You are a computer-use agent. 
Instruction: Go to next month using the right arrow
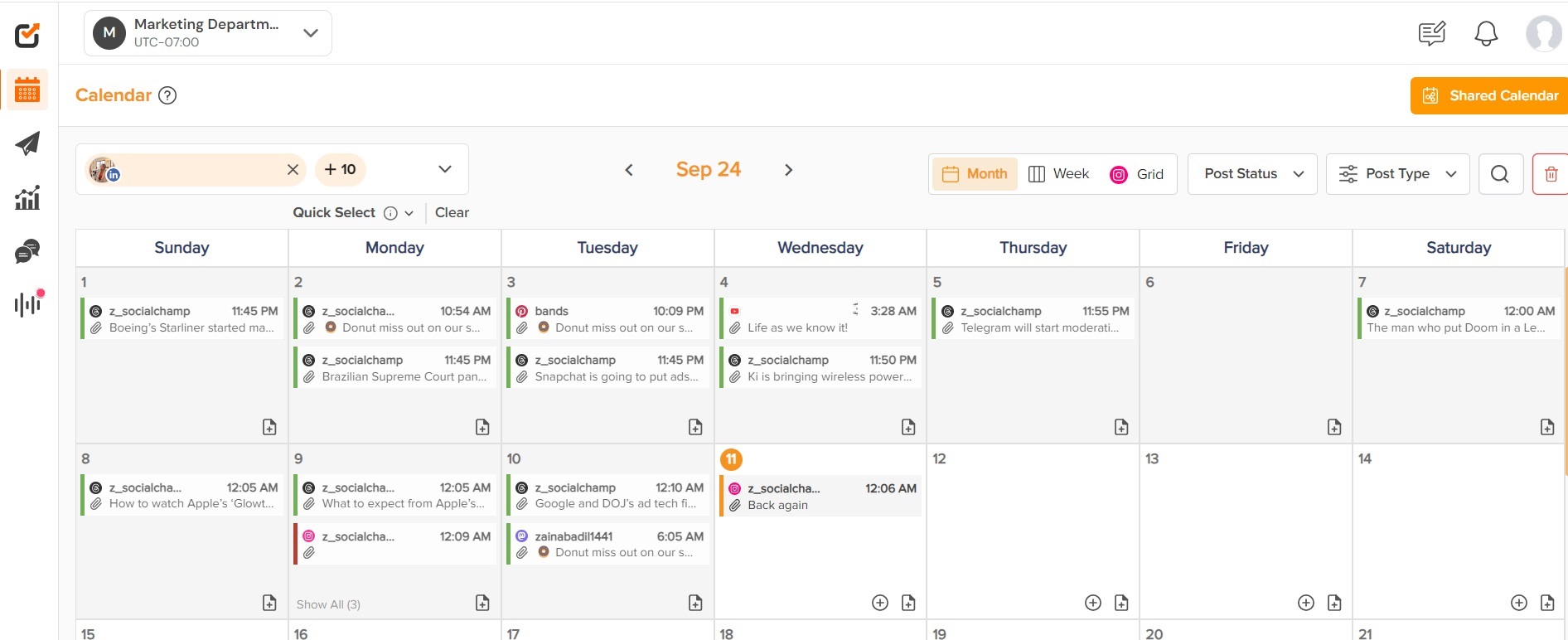(x=788, y=169)
